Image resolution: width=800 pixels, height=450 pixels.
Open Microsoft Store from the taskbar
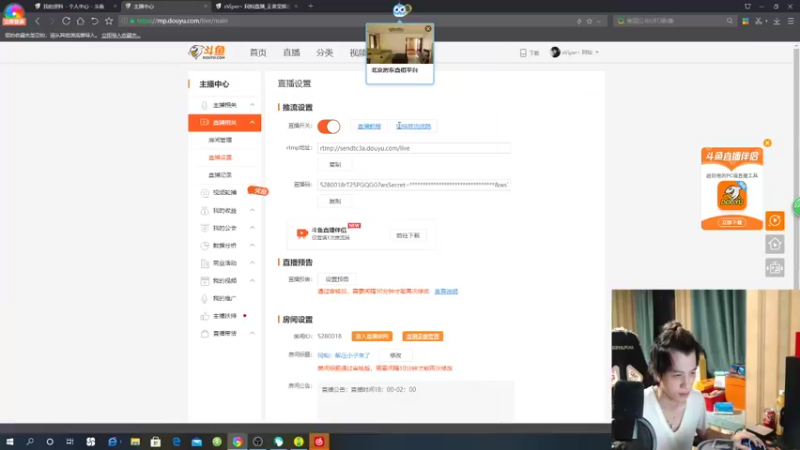point(156,441)
